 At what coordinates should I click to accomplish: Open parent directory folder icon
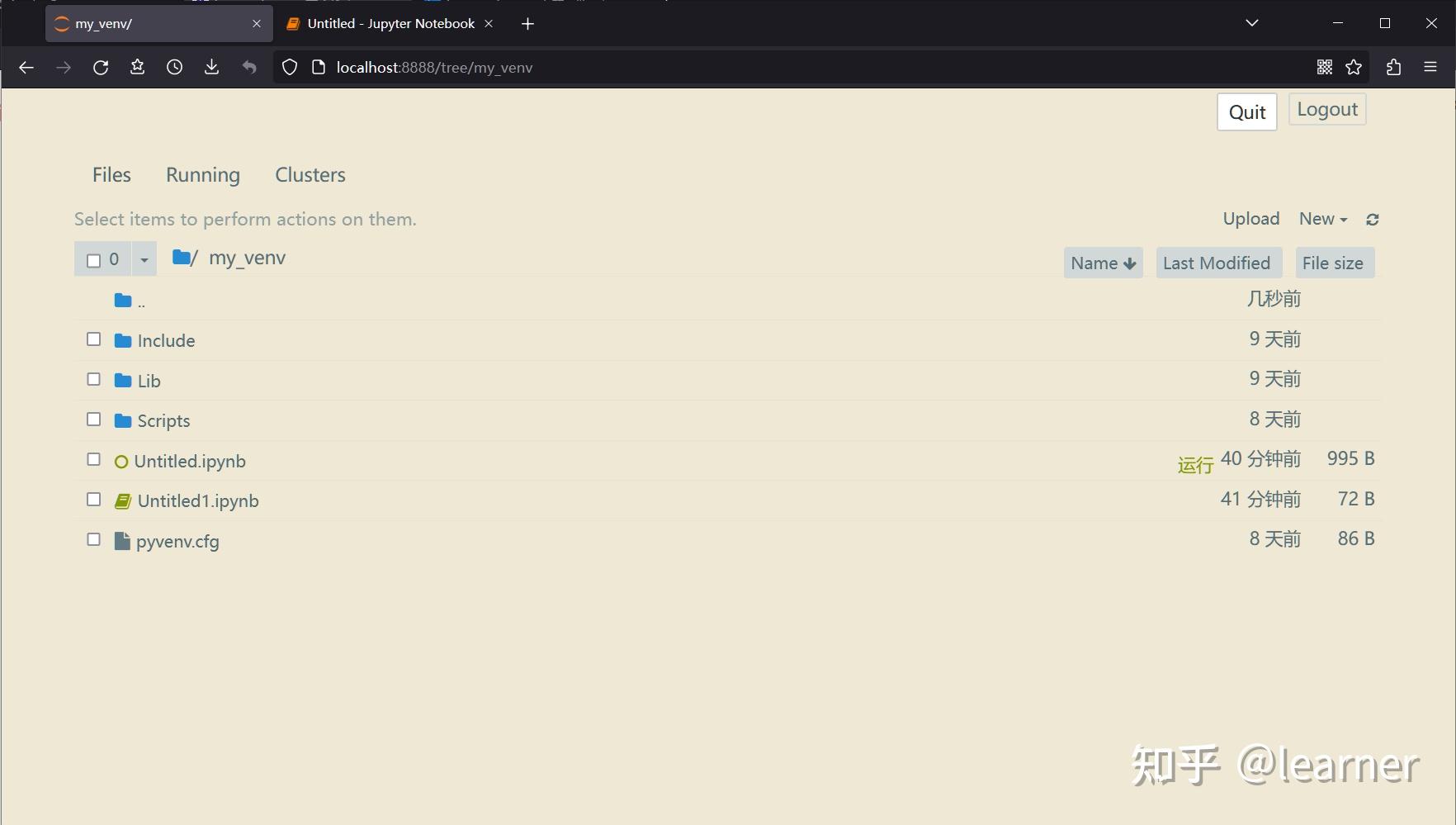(x=123, y=301)
